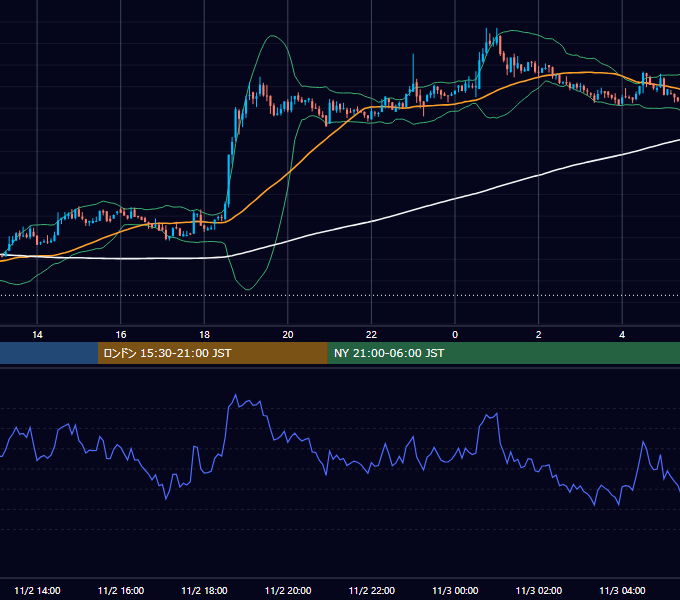
Task: Click the 11/2 16:00 date label
Action: (121, 590)
